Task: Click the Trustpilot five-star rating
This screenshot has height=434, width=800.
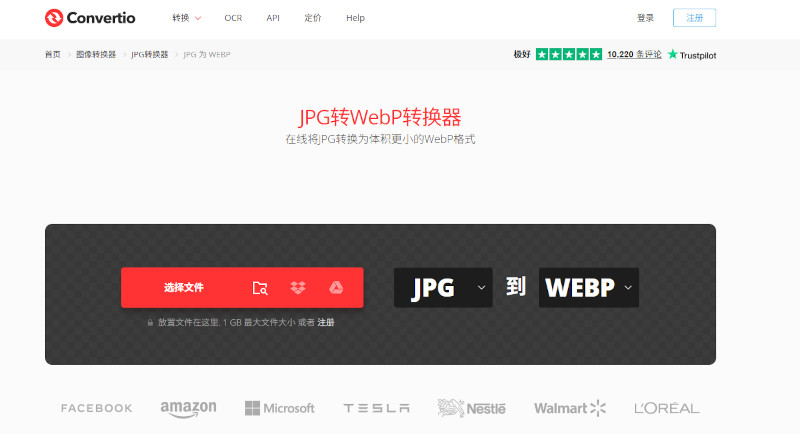Action: pos(569,54)
